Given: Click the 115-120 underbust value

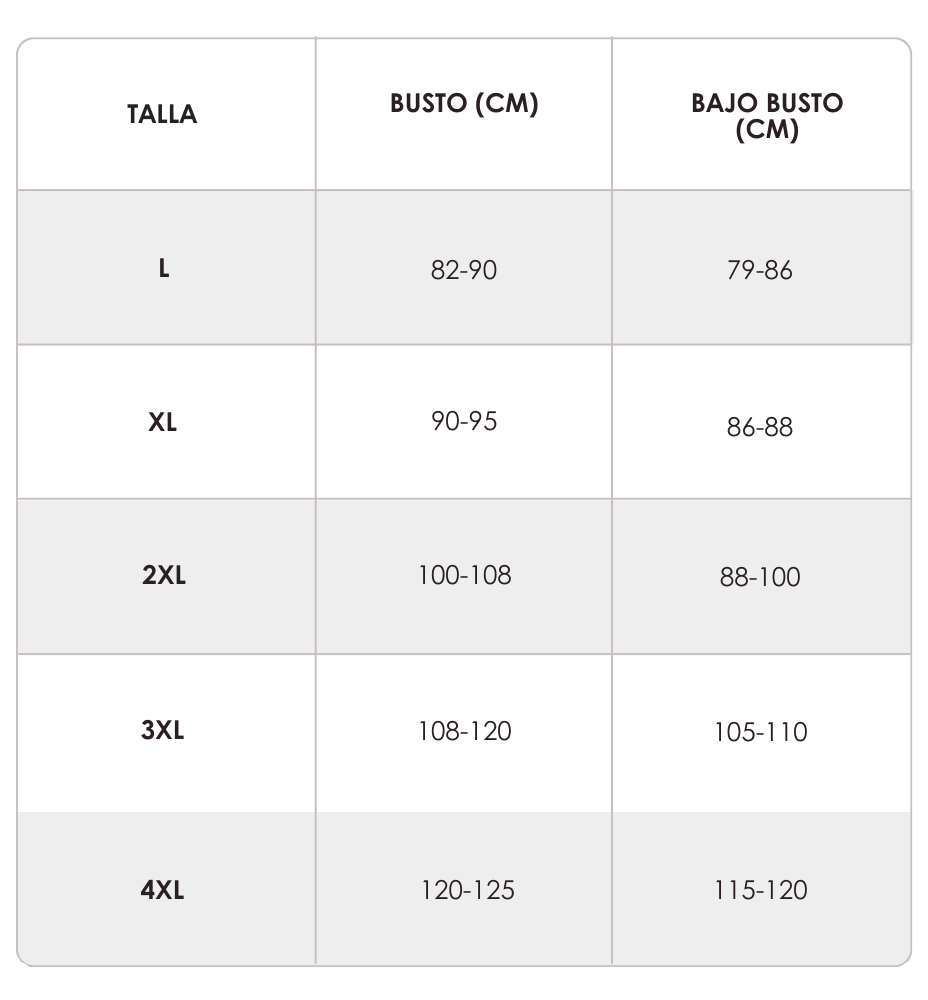Looking at the screenshot, I should pyautogui.click(x=761, y=890).
